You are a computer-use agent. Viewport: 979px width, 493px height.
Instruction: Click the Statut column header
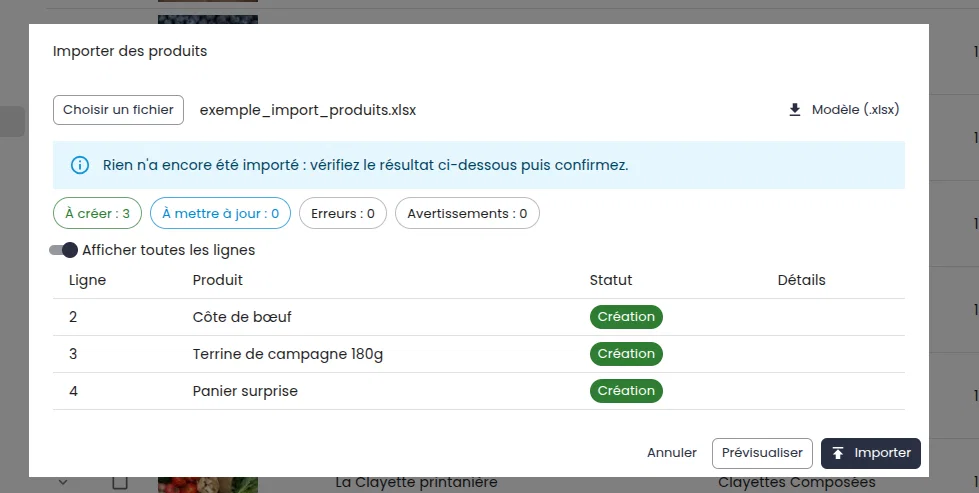click(611, 280)
